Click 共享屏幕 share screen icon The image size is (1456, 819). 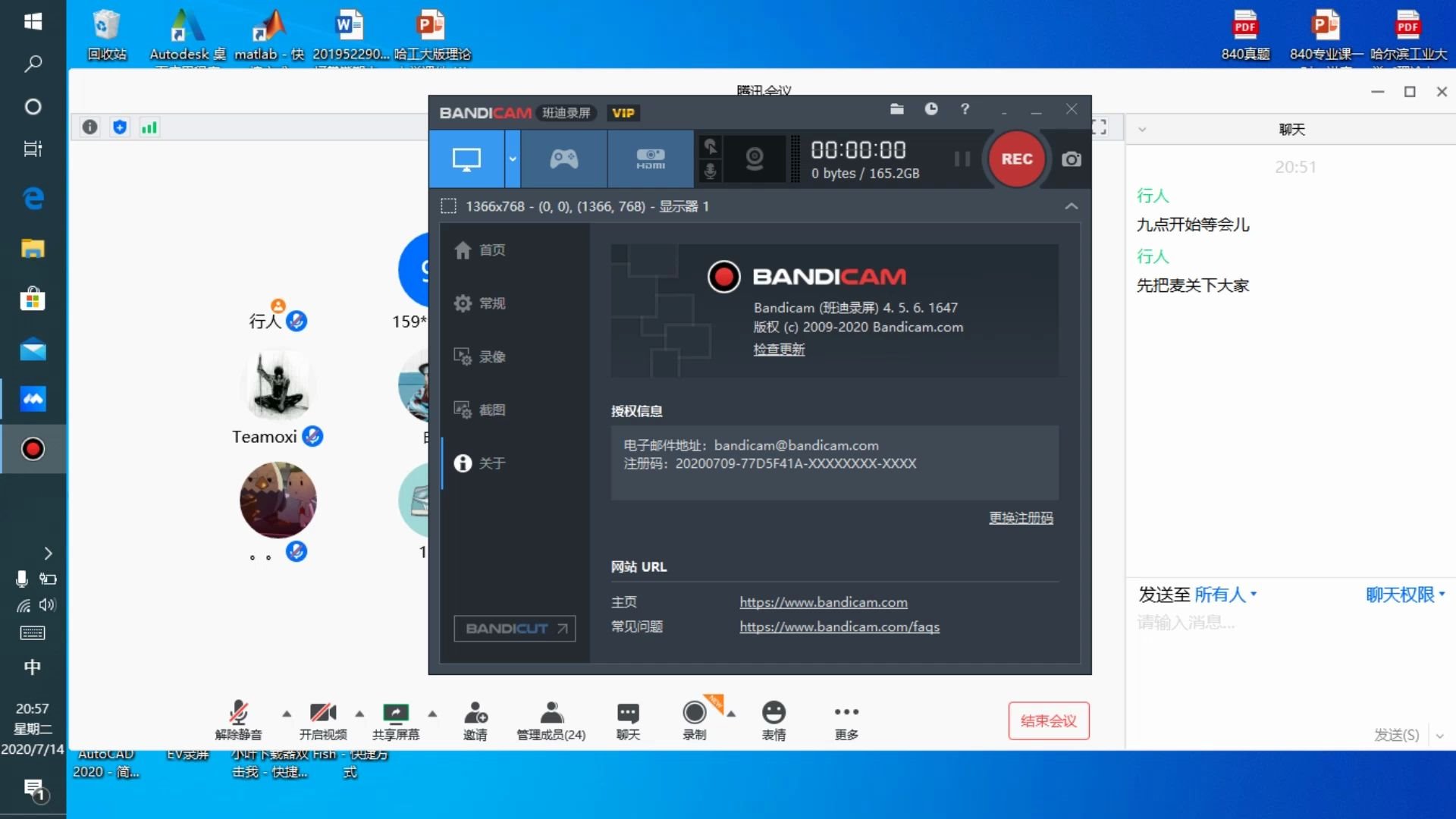point(396,720)
